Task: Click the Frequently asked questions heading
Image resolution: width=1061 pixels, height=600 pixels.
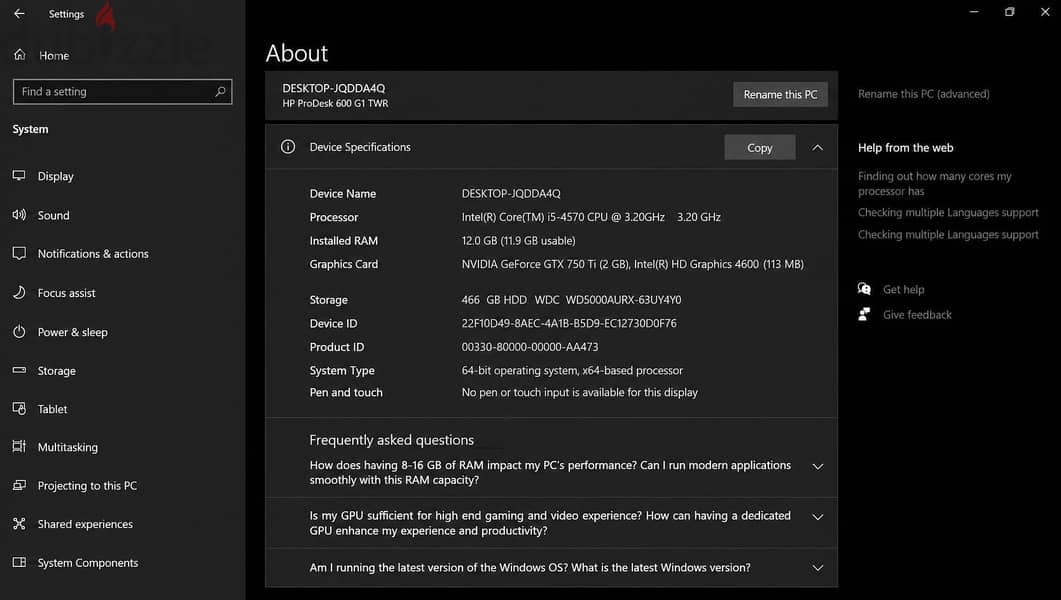Action: tap(391, 440)
